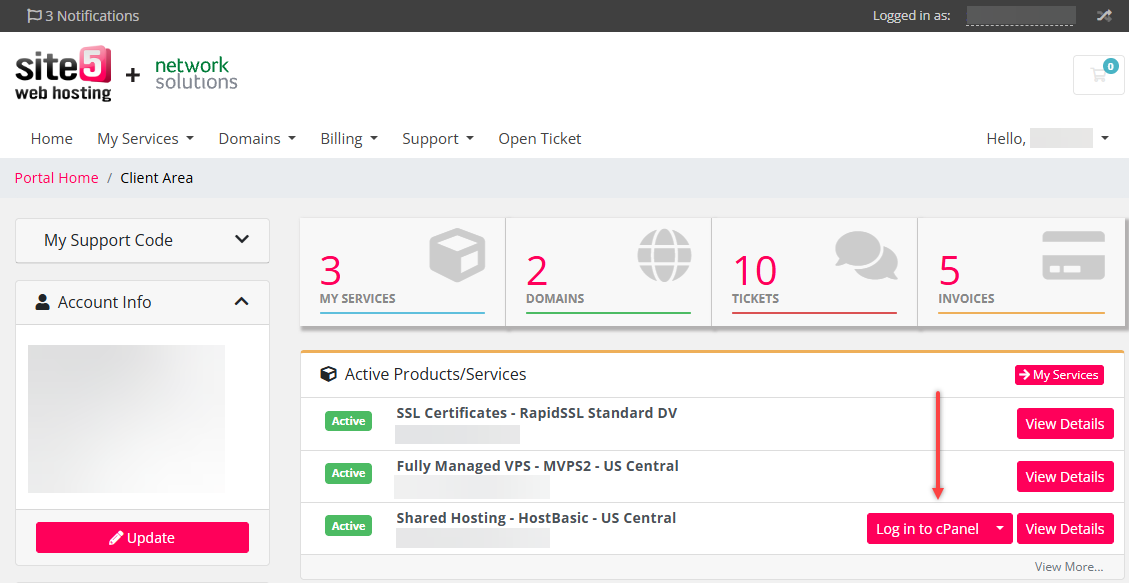This screenshot has height=583, width=1129.
Task: Click the cube icon beside Active Products/Services
Action: [328, 374]
